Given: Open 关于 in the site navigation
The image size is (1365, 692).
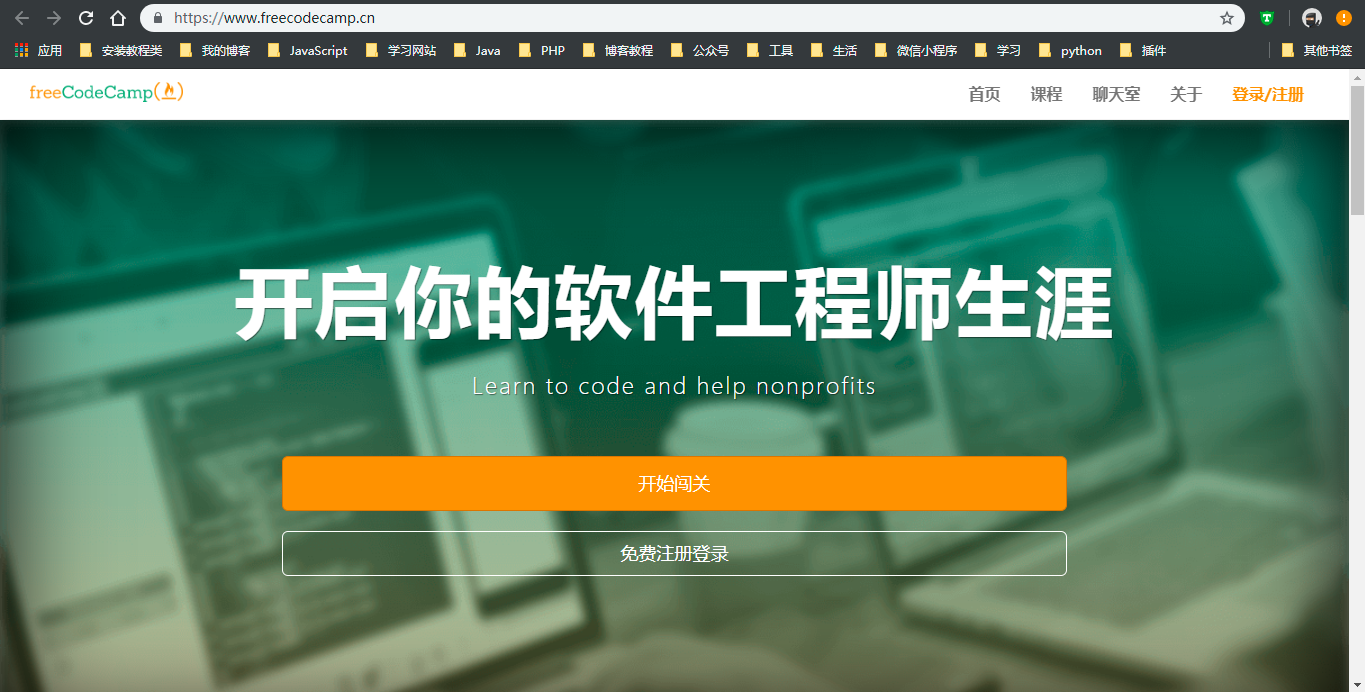Looking at the screenshot, I should (x=1186, y=94).
